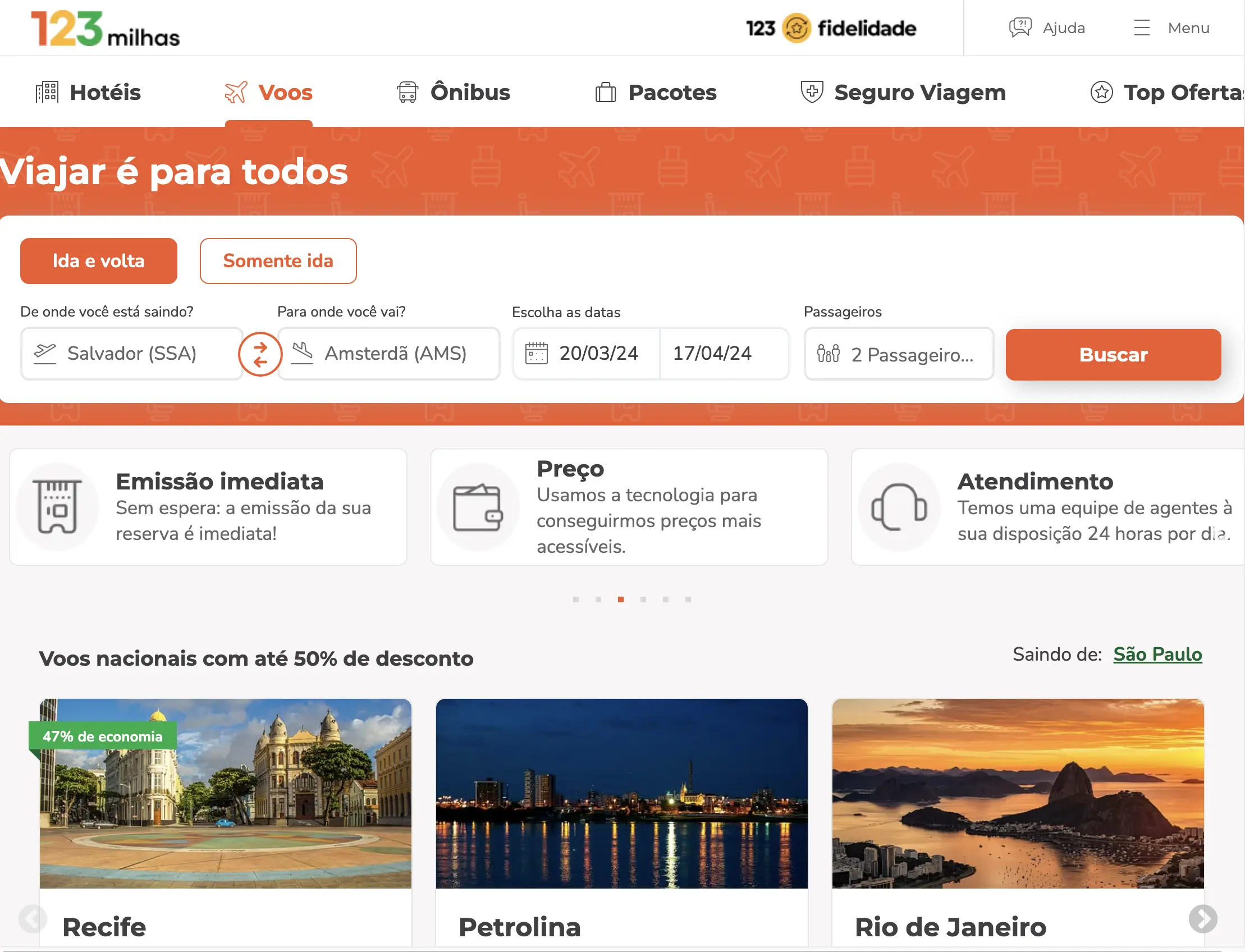Select the Somente ida trip option

[x=278, y=260]
